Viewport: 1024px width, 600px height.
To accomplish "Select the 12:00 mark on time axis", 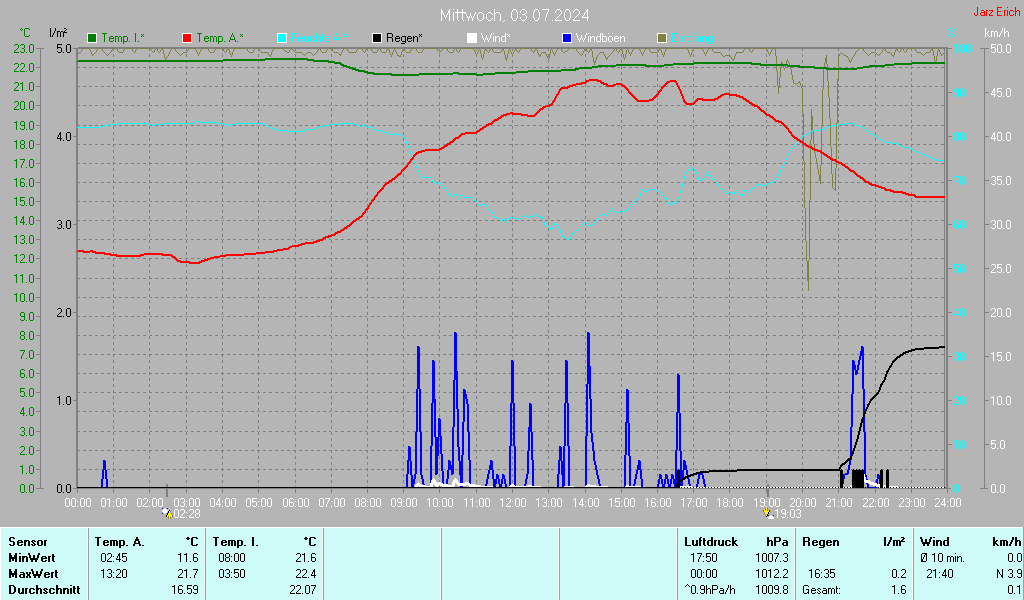I will pyautogui.click(x=512, y=502).
